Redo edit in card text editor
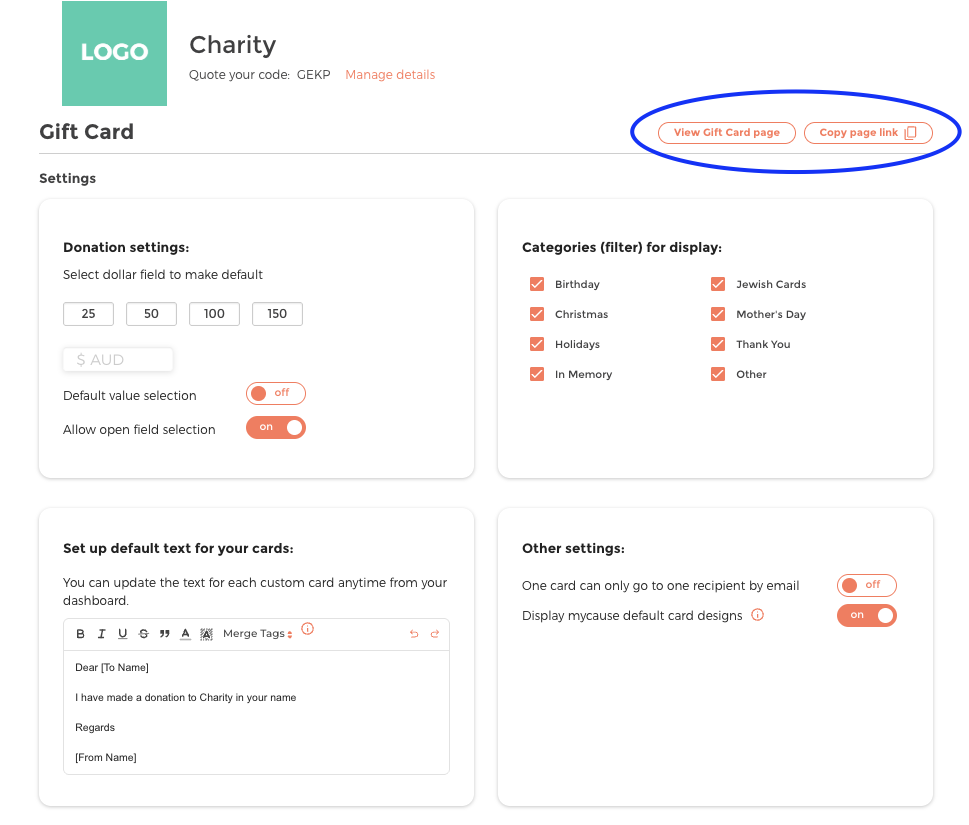969x825 pixels. point(435,633)
